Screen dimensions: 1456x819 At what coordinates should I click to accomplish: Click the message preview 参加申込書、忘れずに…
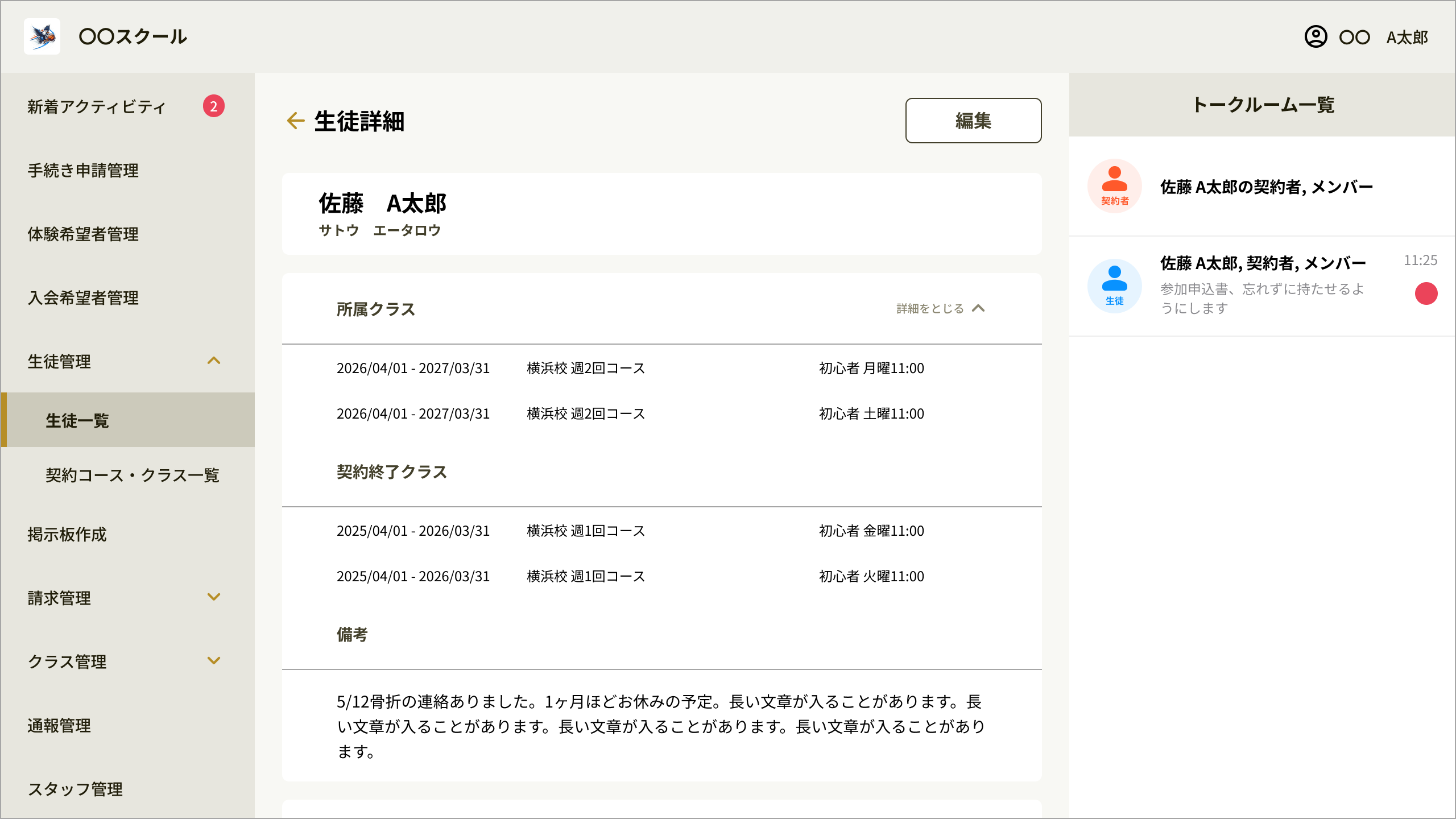[x=1262, y=299]
